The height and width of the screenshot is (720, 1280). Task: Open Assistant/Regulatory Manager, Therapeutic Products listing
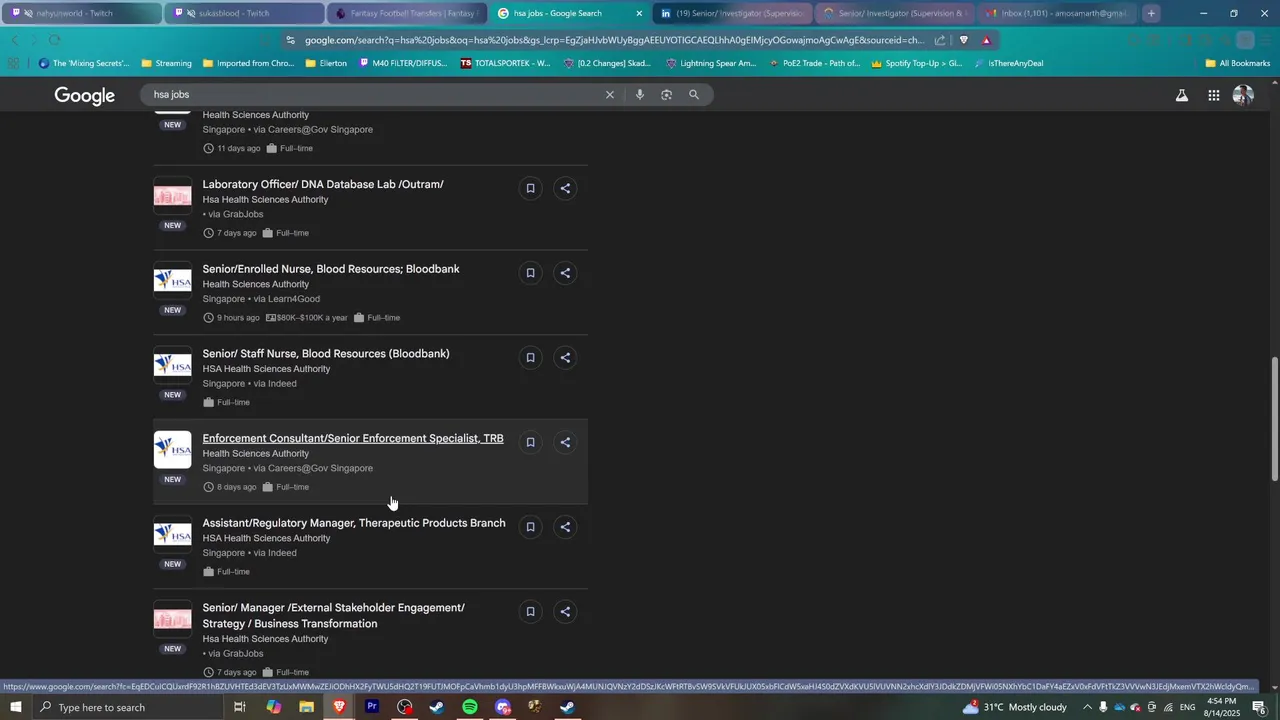click(x=354, y=523)
